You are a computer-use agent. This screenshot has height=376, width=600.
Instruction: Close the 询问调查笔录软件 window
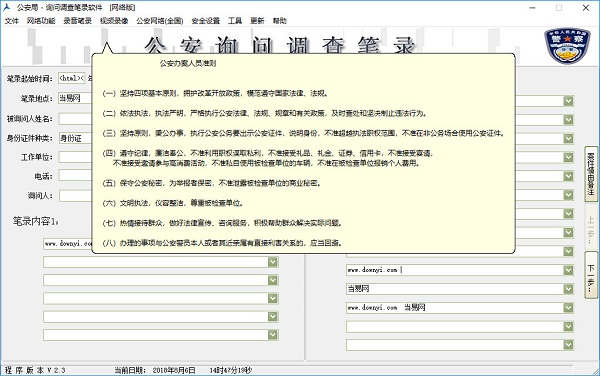coord(586,8)
